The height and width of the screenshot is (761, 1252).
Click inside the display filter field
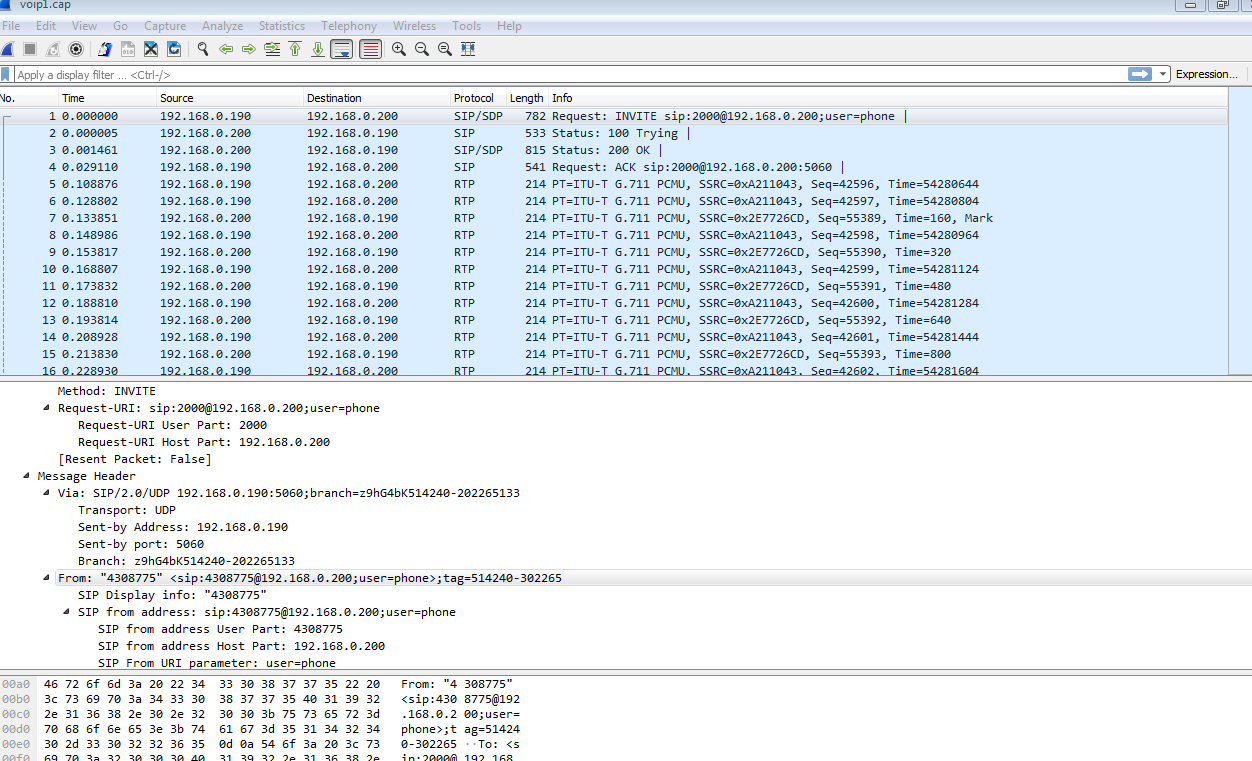click(560, 75)
